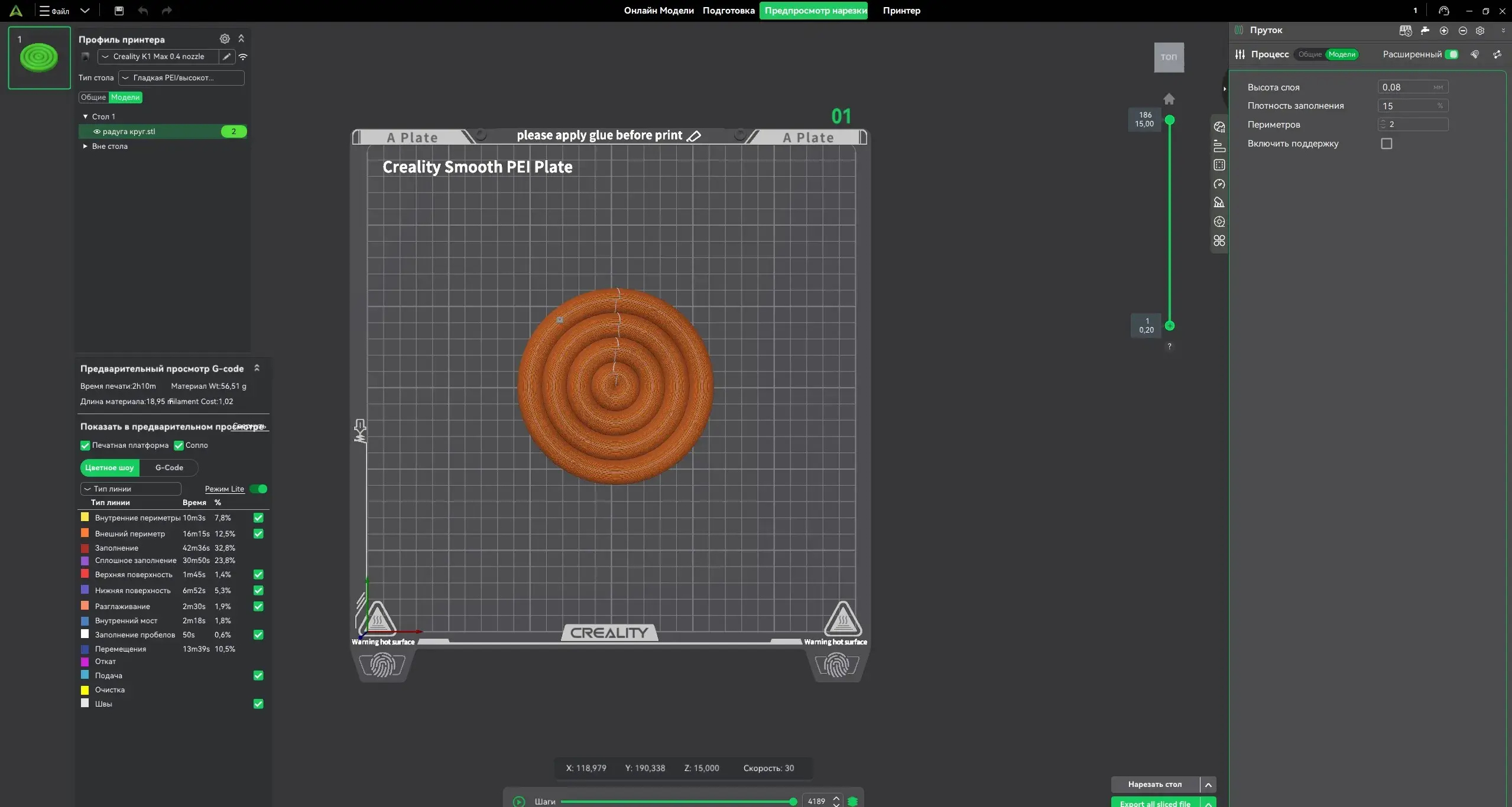Open the Файл menu
The image size is (1512, 807).
pos(54,11)
